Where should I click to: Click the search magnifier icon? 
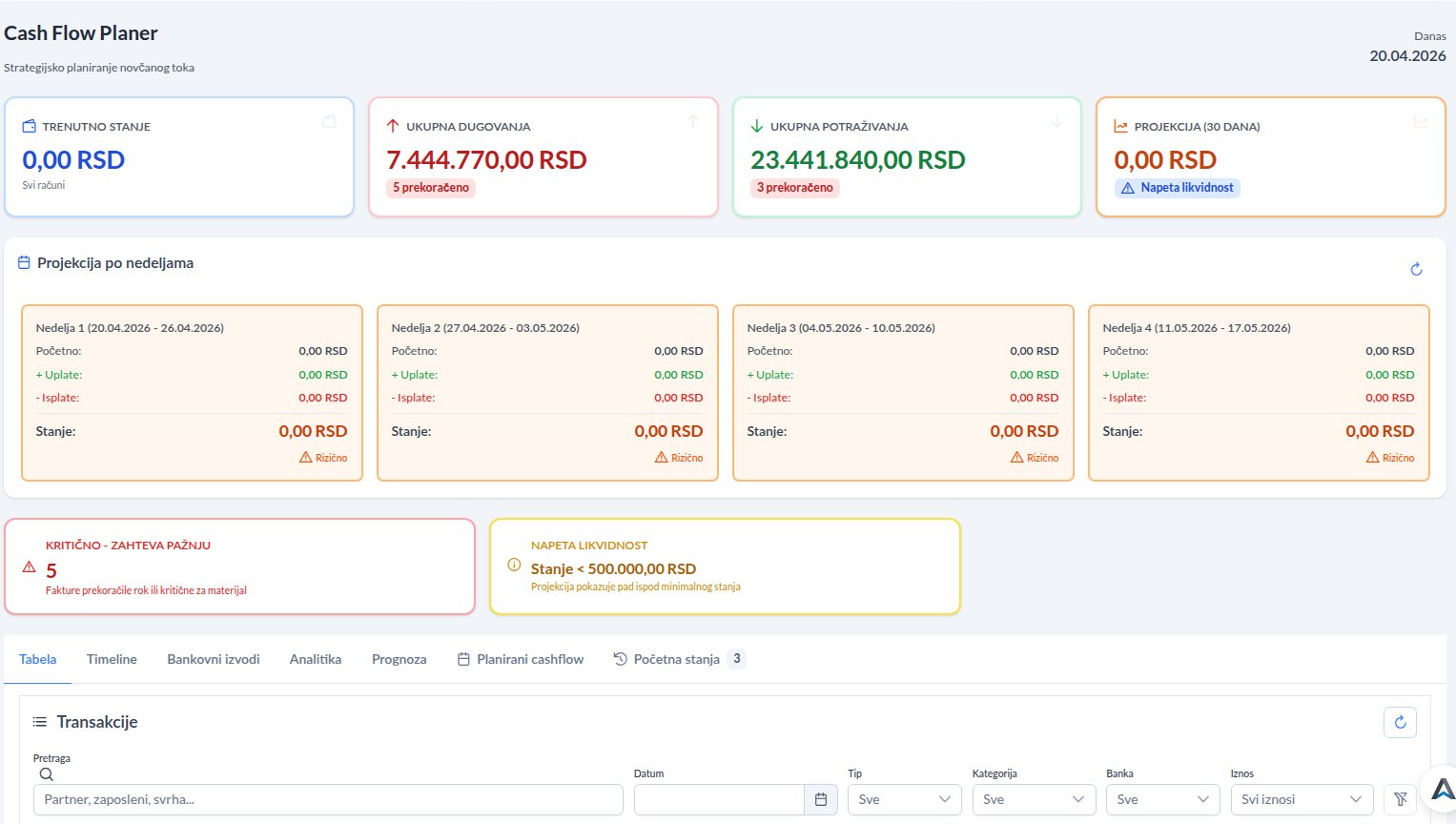tap(46, 774)
